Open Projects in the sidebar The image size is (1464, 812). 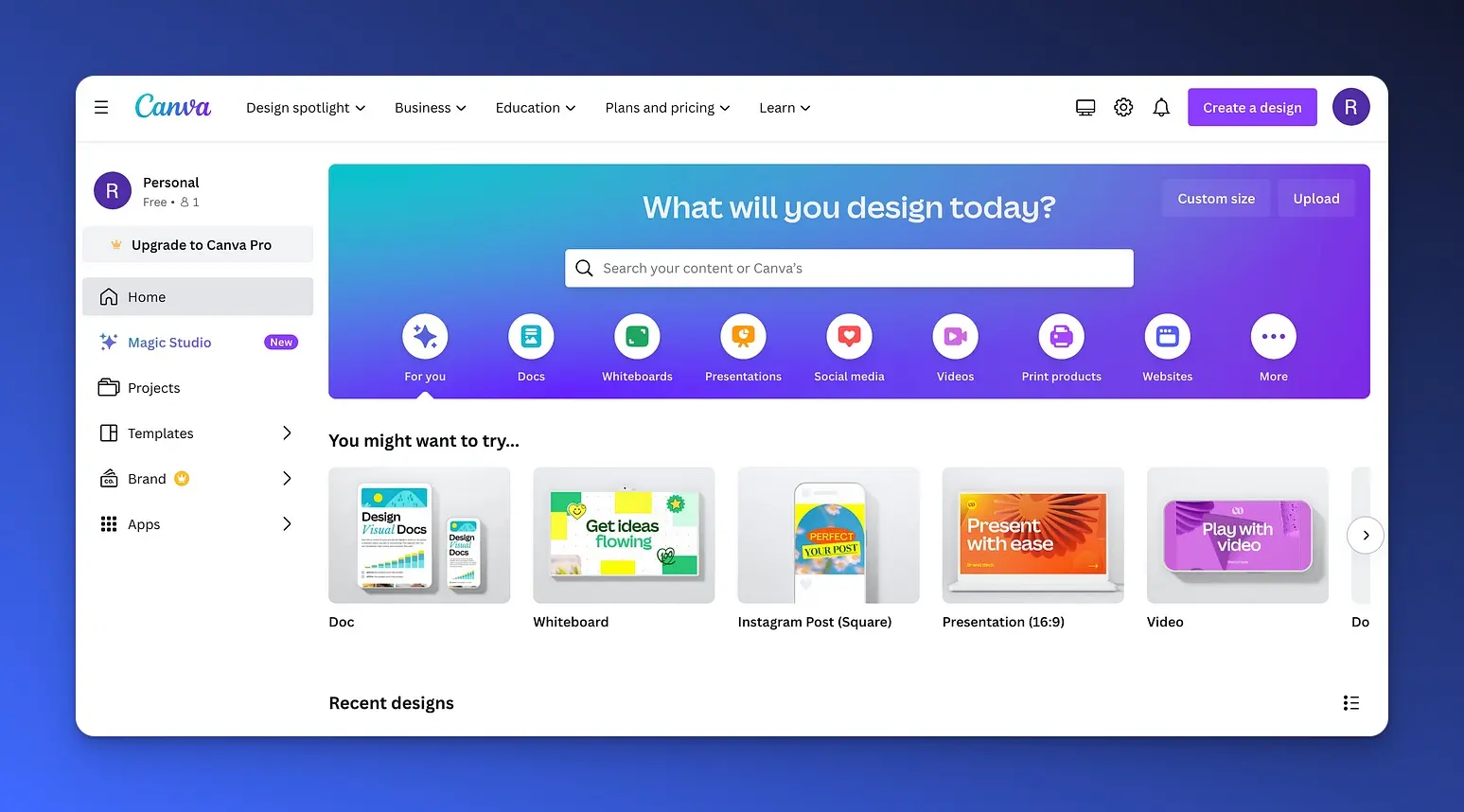point(198,388)
